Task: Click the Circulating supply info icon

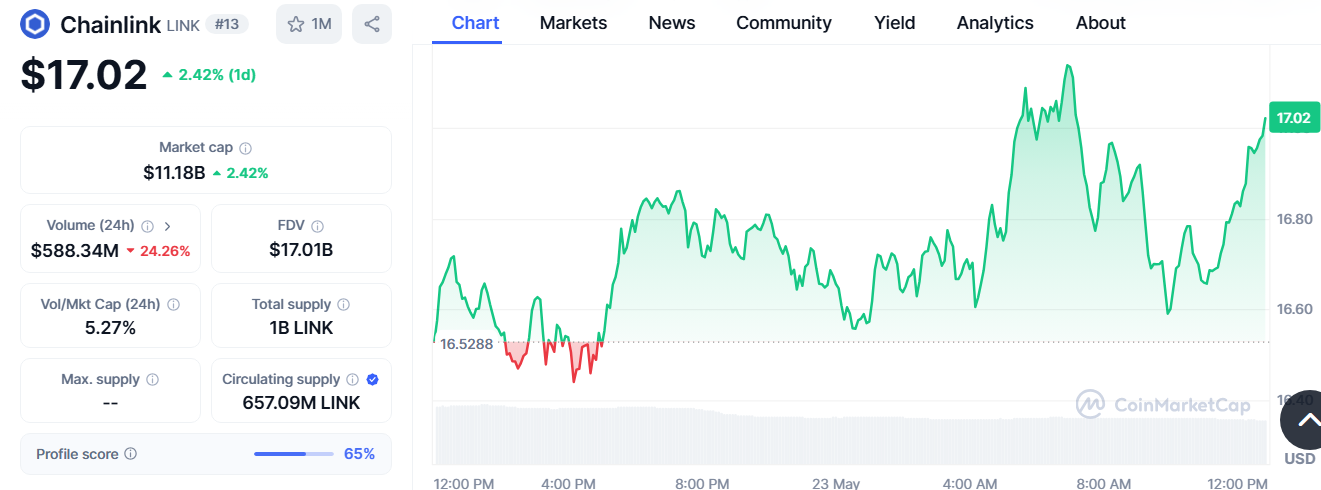Action: point(351,380)
